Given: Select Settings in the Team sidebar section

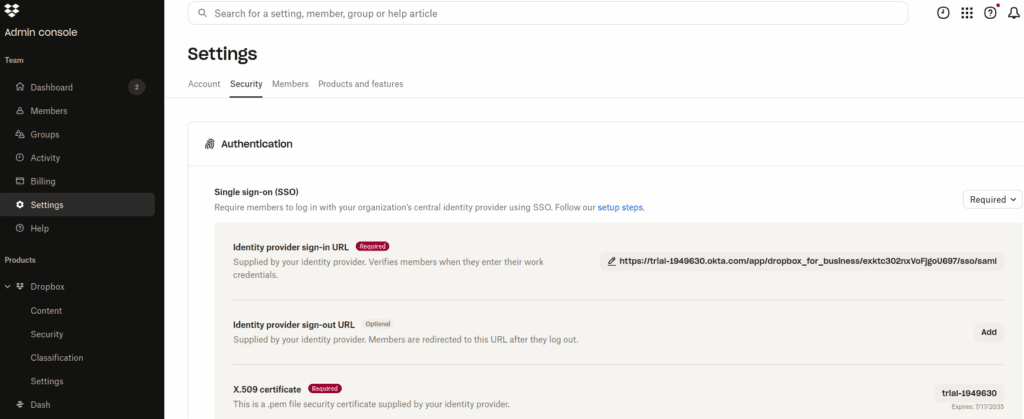Looking at the screenshot, I should click(78, 204).
